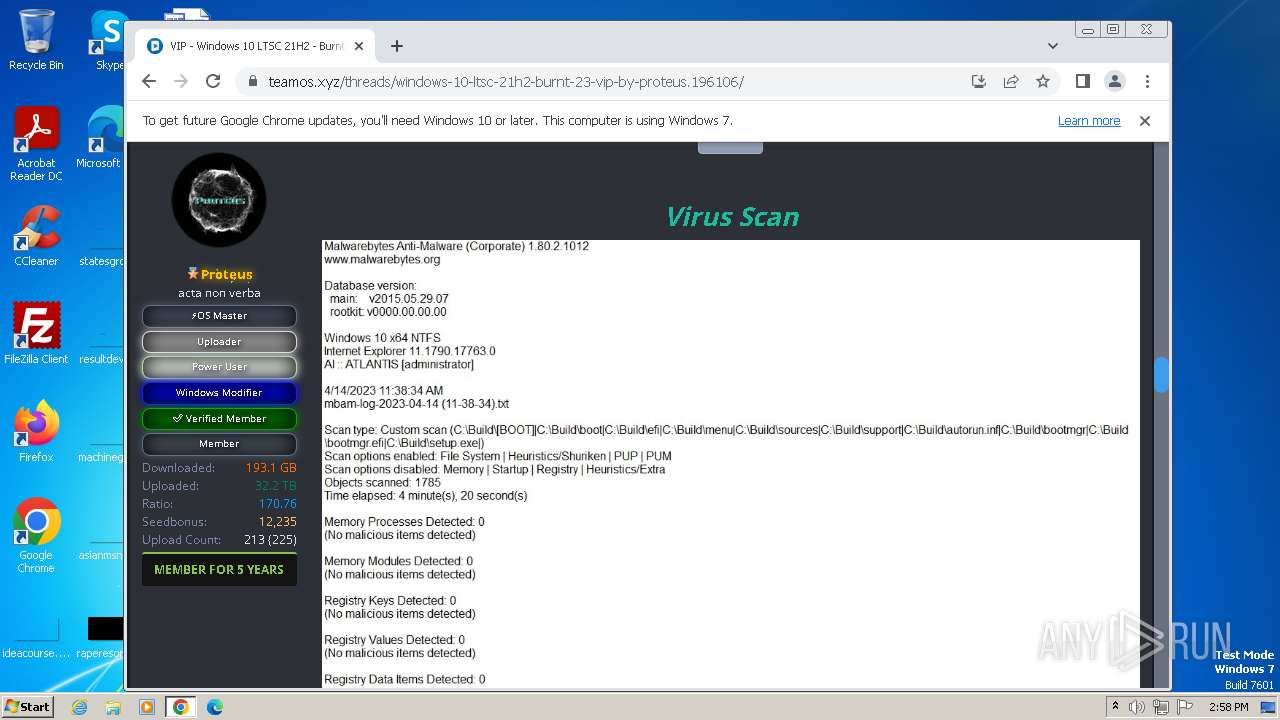Click the www.malwarebytes.org text
Screen dimensions: 1280x720
tap(382, 260)
